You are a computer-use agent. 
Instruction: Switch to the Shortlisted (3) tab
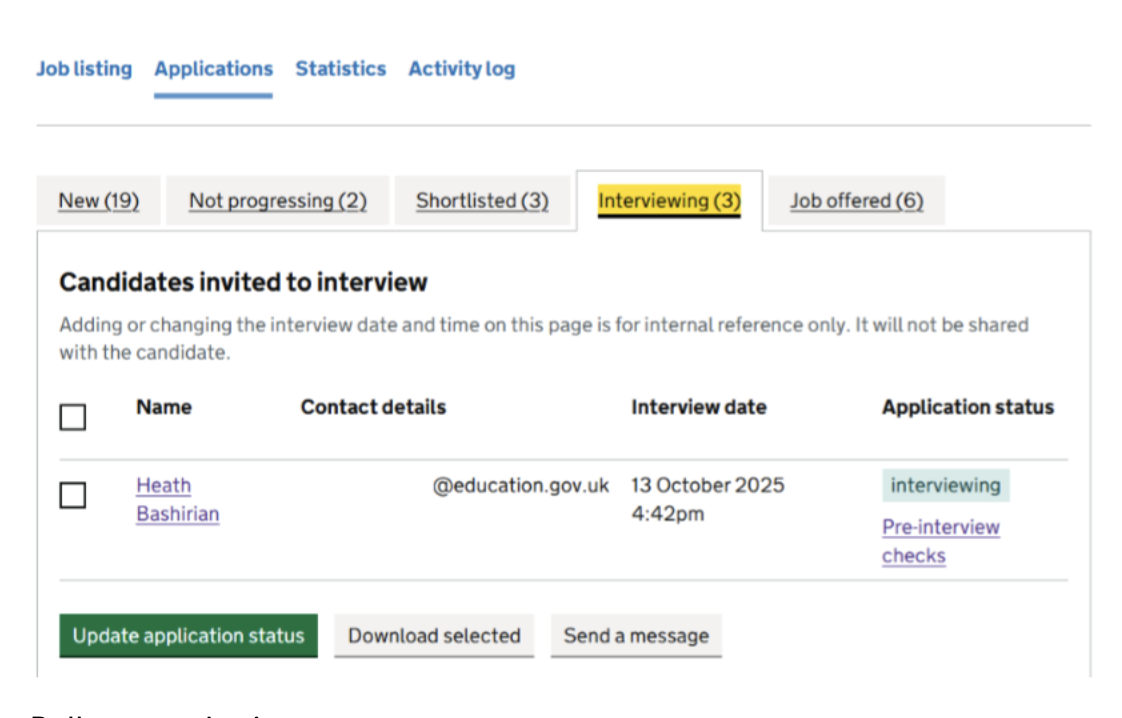[x=482, y=201]
